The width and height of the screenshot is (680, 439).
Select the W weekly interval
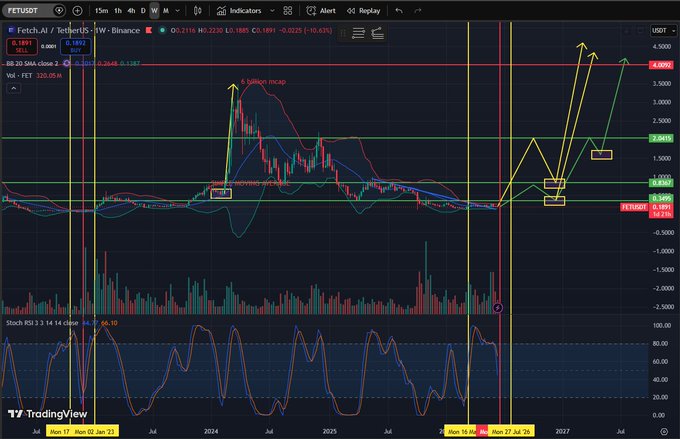pyautogui.click(x=154, y=10)
